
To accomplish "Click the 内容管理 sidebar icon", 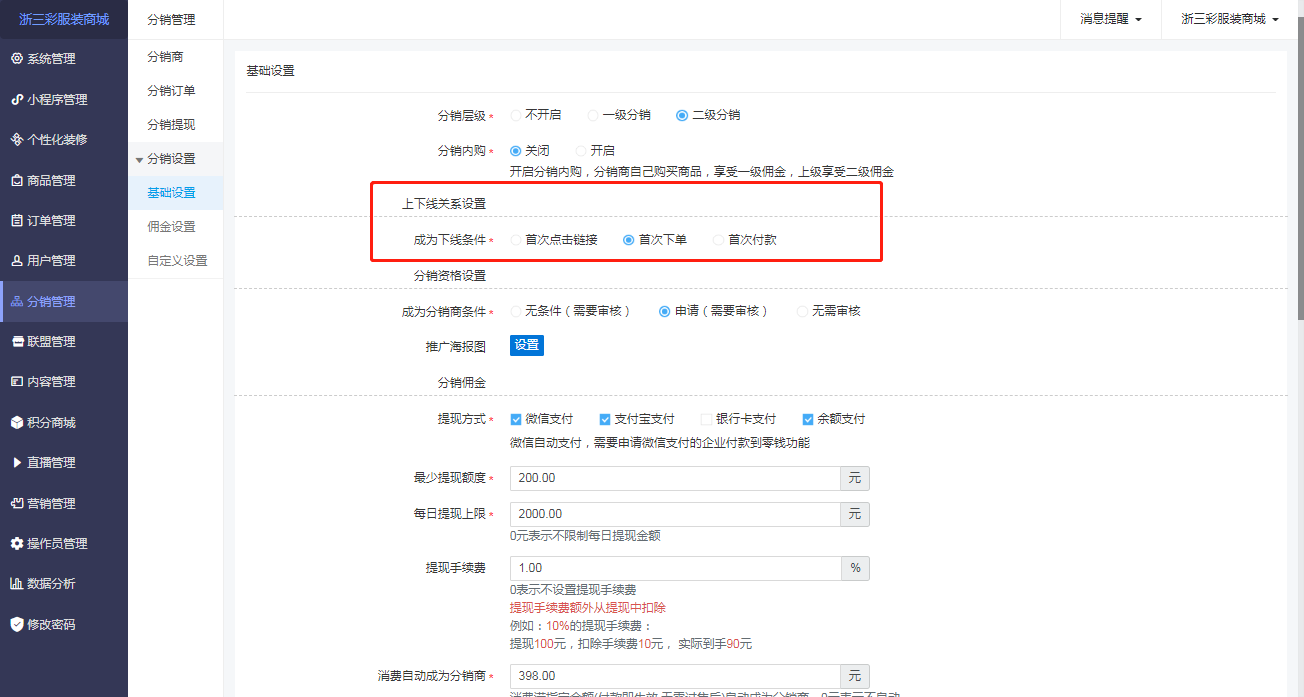I will click(x=16, y=381).
